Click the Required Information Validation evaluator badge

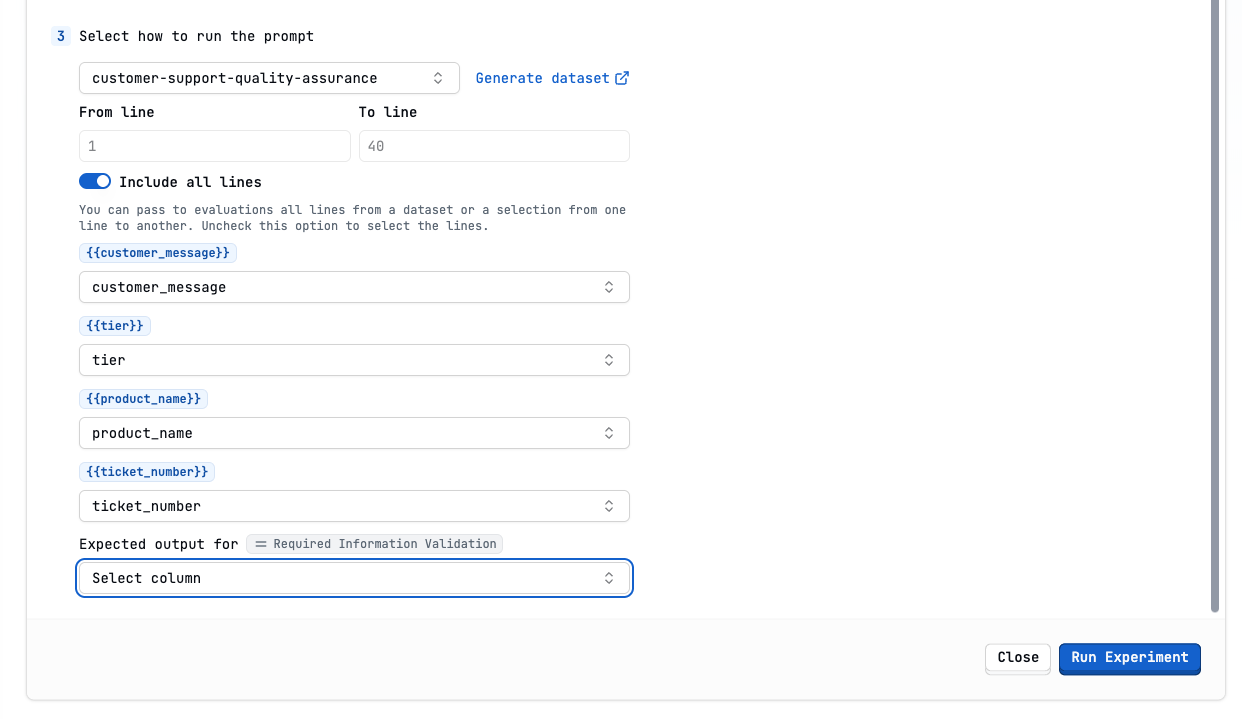[374, 543]
